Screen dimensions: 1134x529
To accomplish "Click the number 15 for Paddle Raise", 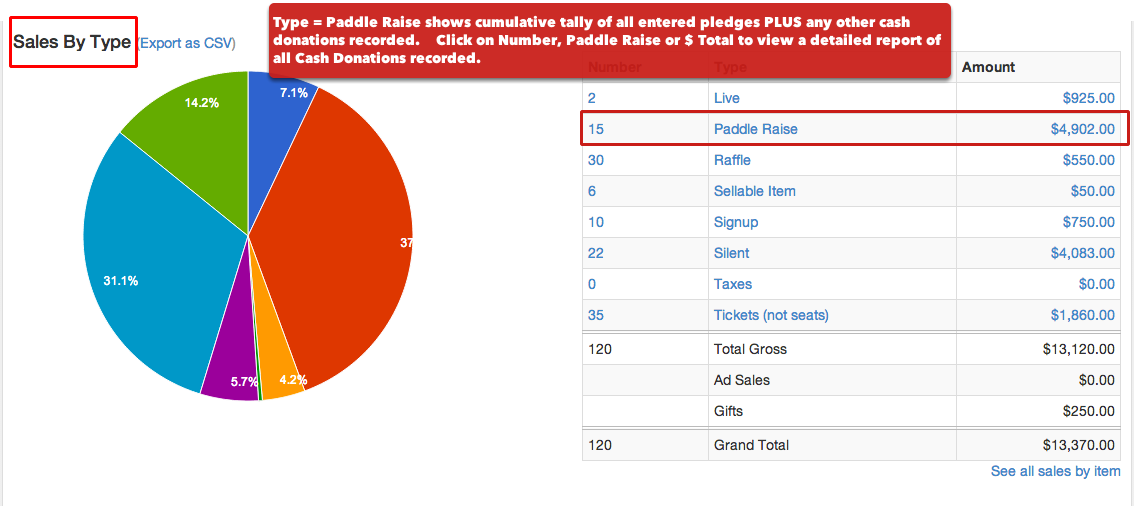I will 596,129.
